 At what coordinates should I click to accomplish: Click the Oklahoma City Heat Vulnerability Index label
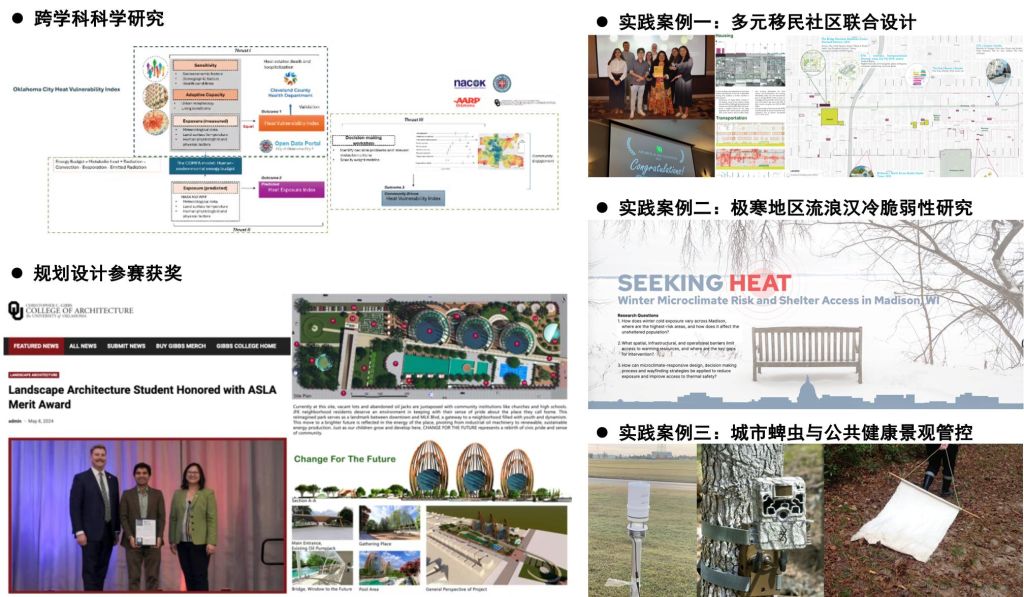point(67,89)
